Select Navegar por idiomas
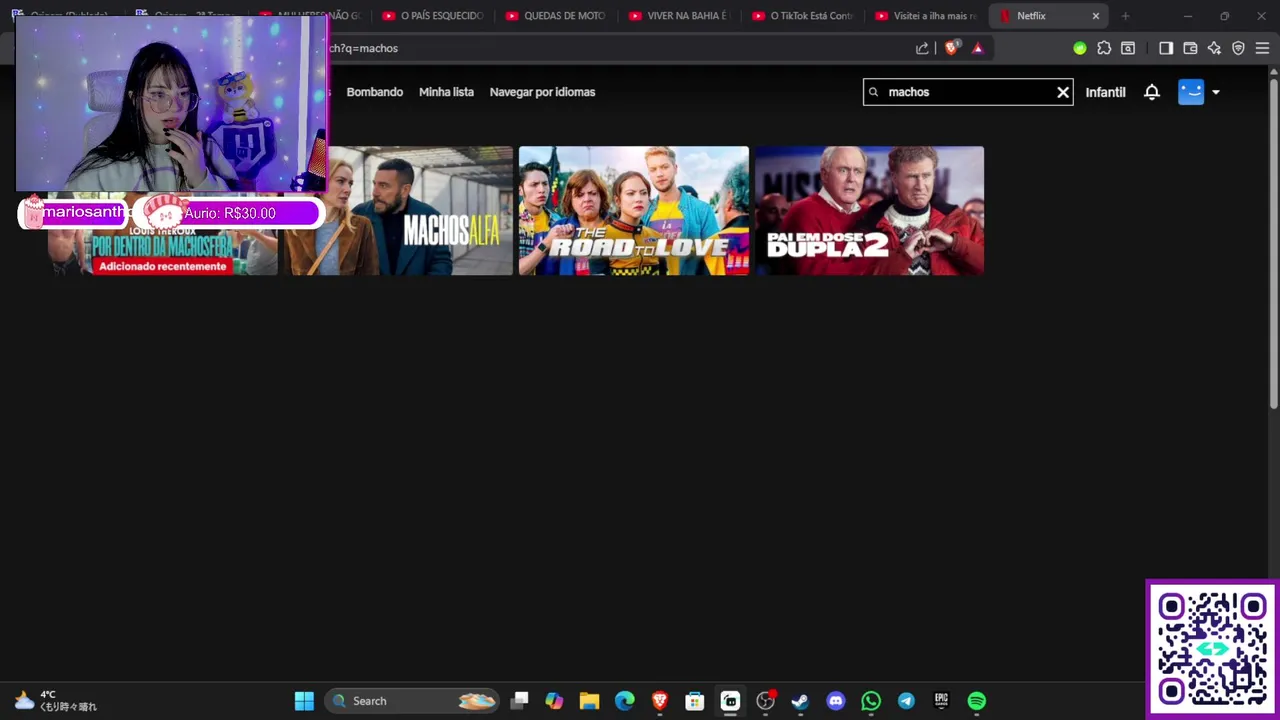Viewport: 1280px width, 720px height. [542, 92]
